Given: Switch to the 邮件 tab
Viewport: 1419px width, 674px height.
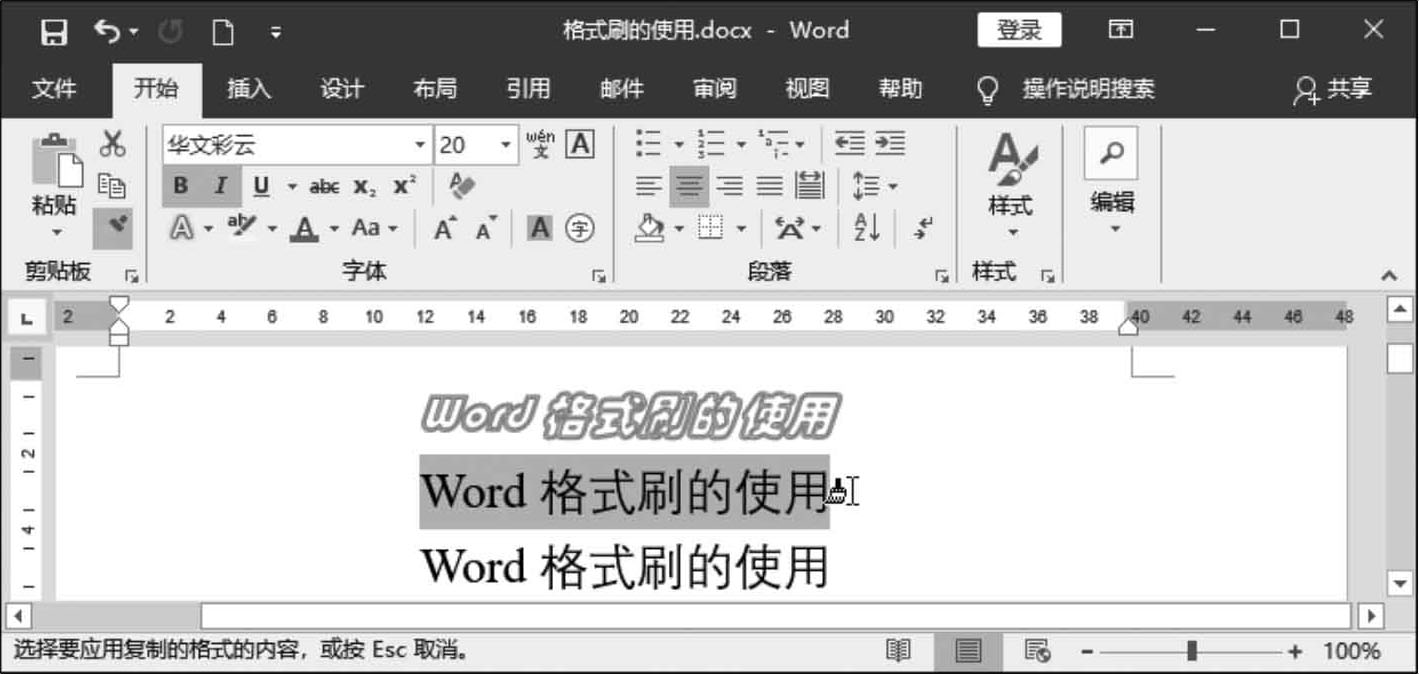Looking at the screenshot, I should coord(621,89).
